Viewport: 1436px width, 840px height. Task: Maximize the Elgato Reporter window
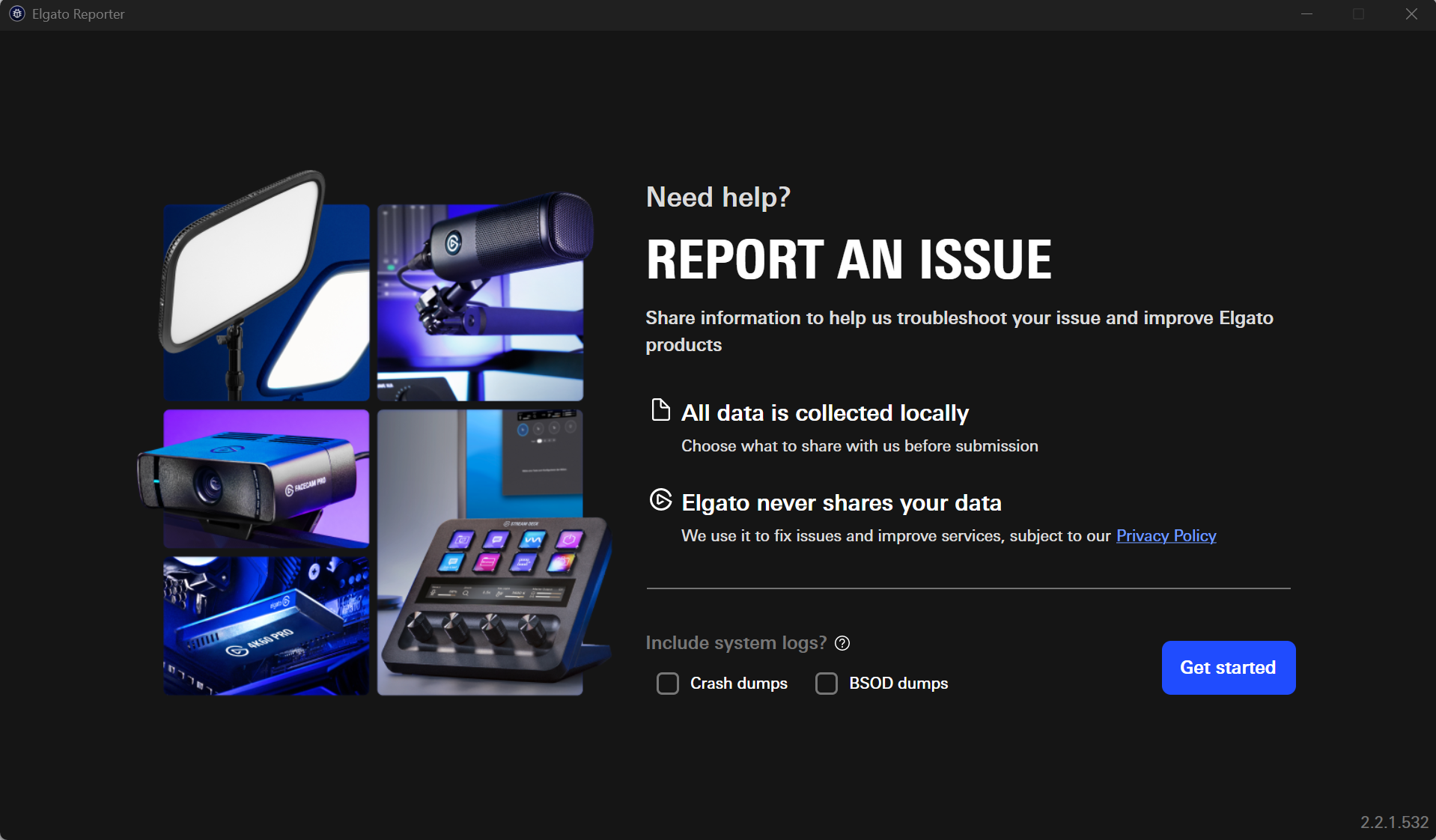pyautogui.click(x=1358, y=14)
